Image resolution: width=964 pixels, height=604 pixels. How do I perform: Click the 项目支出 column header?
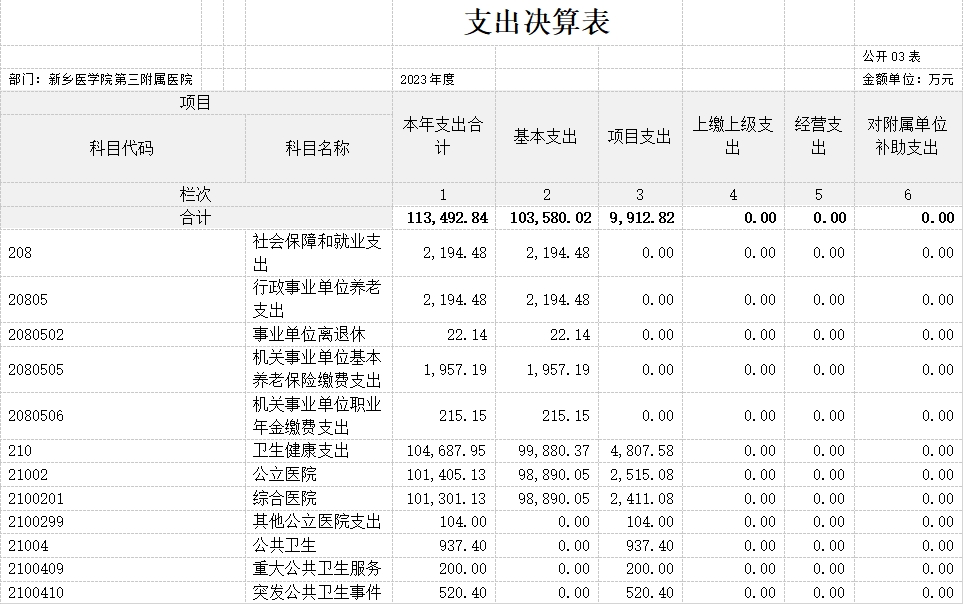pyautogui.click(x=639, y=137)
